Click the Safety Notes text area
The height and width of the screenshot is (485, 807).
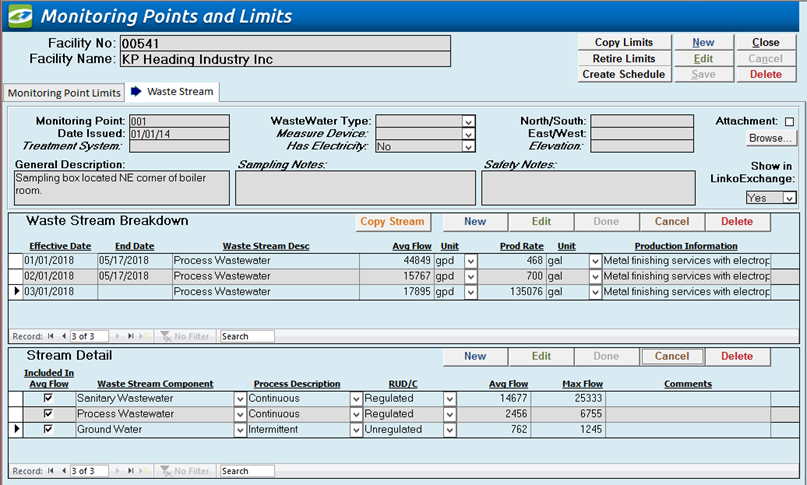click(x=588, y=188)
